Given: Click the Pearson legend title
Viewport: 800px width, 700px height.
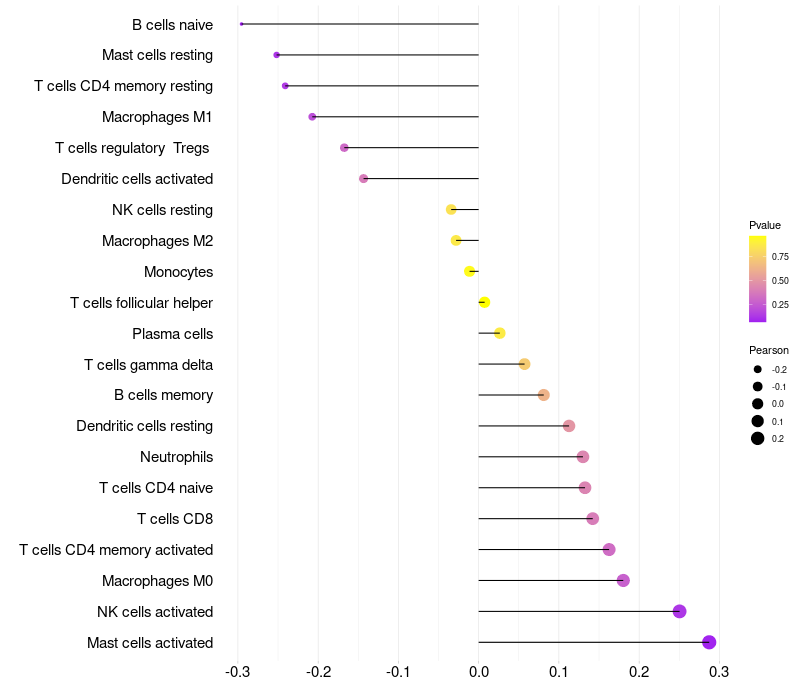Looking at the screenshot, I should [x=769, y=350].
